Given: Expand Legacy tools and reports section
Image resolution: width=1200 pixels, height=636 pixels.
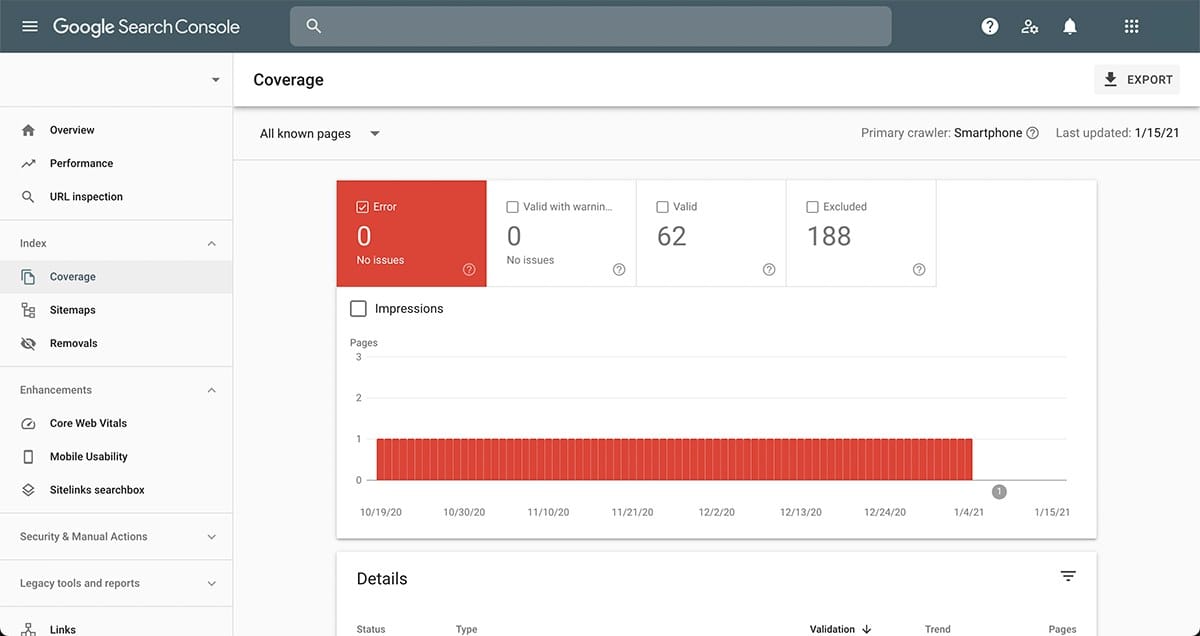Looking at the screenshot, I should [x=211, y=583].
